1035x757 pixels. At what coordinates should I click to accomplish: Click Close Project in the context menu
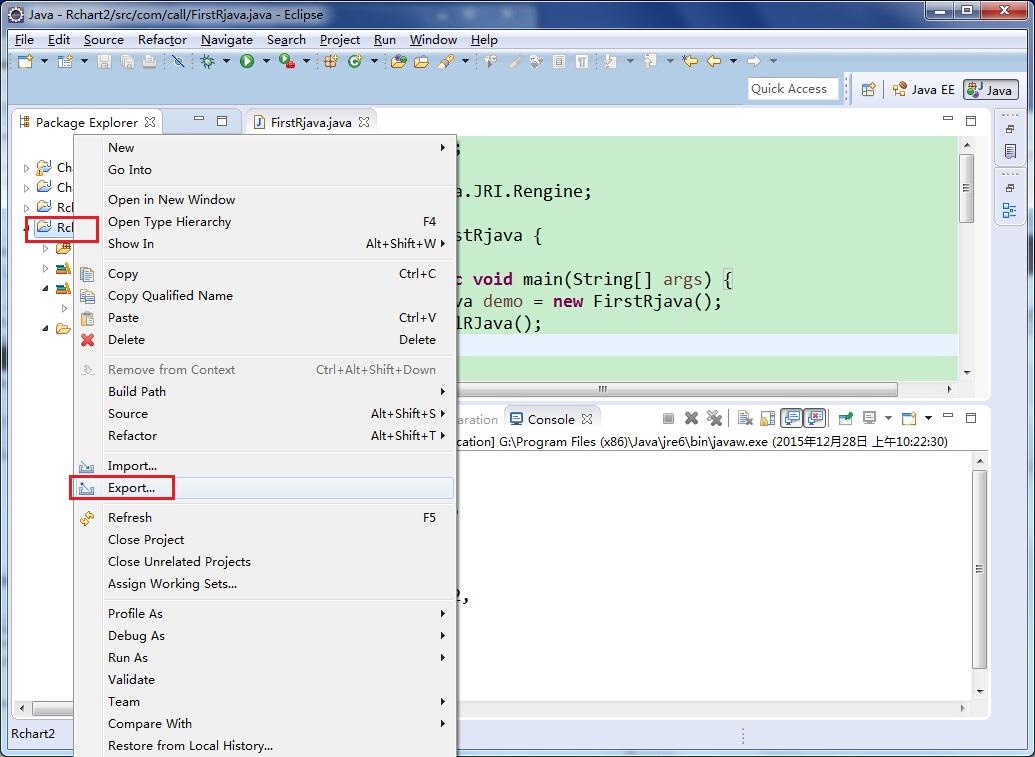point(263,539)
